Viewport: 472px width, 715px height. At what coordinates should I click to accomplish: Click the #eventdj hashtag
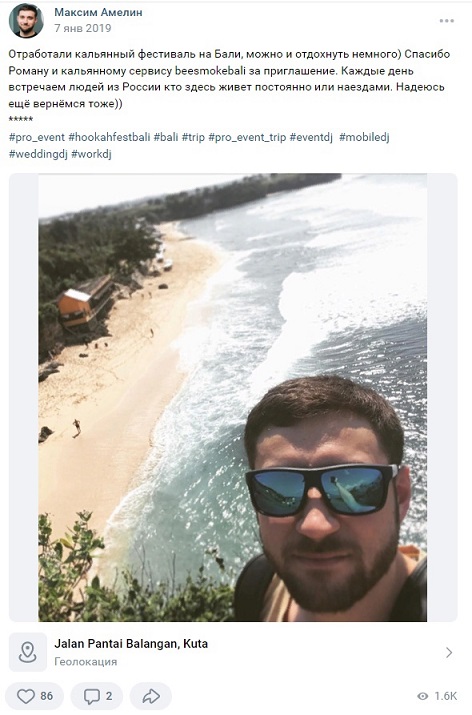311,137
